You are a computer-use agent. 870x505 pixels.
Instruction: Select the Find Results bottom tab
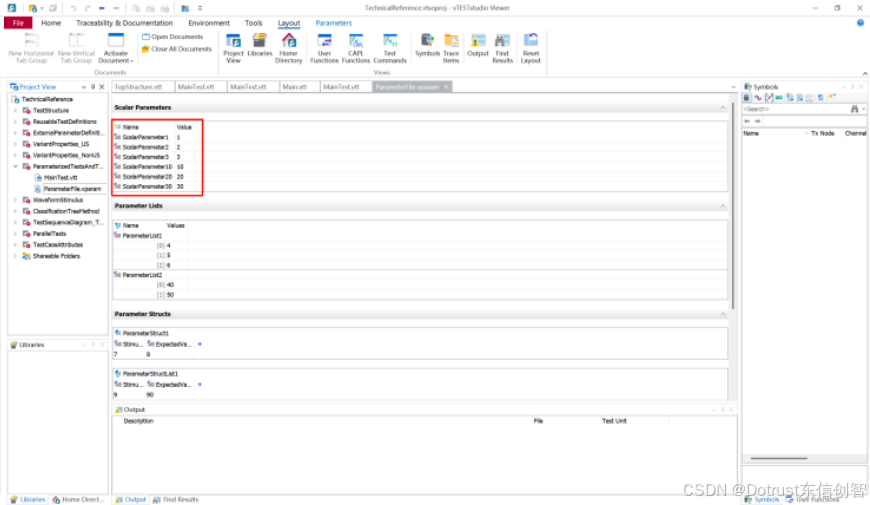pyautogui.click(x=175, y=499)
